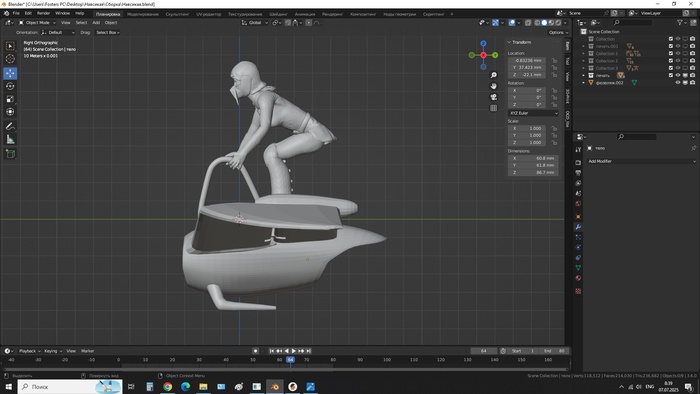Open the Options dropdown in the viewport header
The width and height of the screenshot is (700, 394).
(558, 32)
